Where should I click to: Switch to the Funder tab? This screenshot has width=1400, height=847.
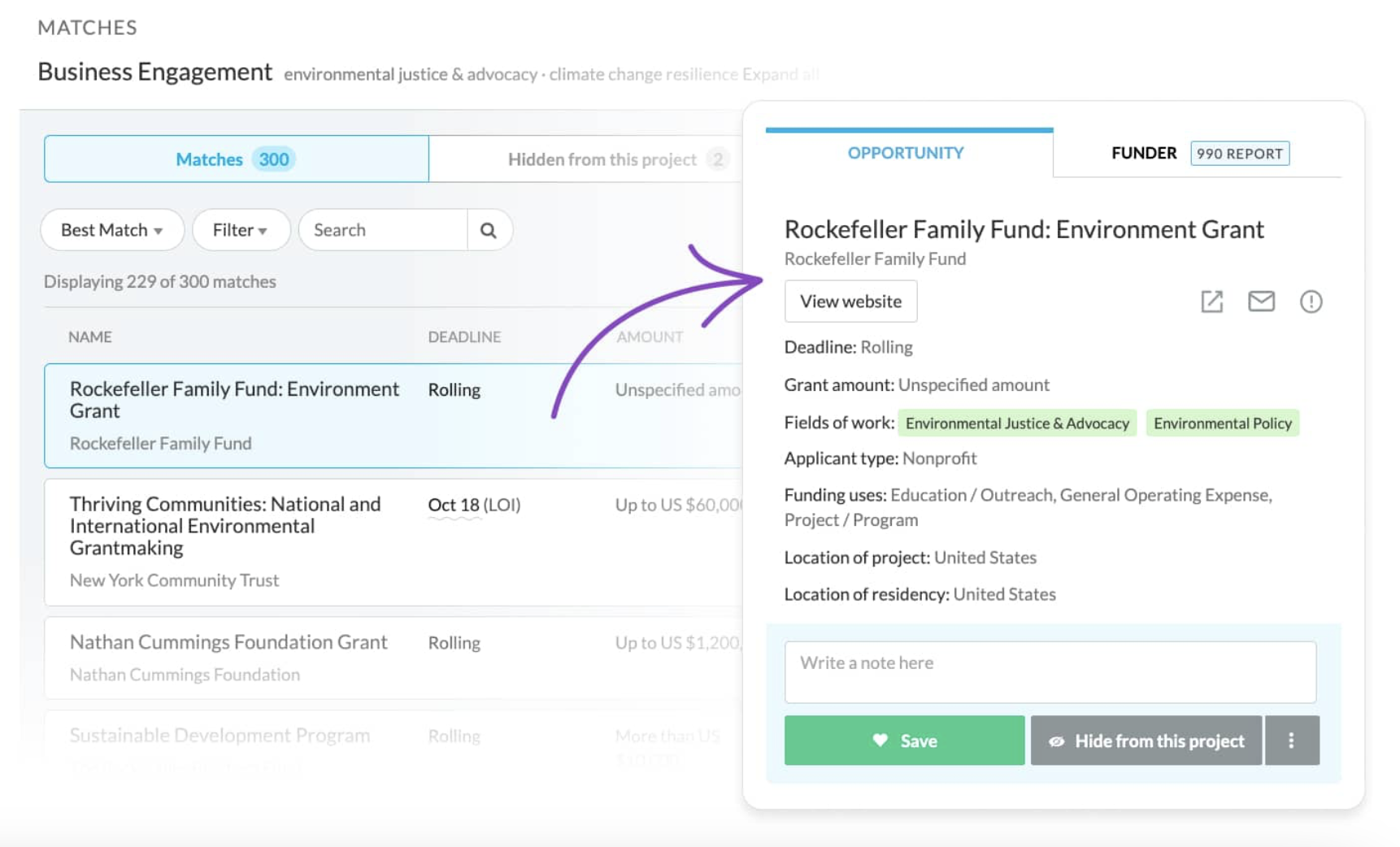click(1143, 154)
